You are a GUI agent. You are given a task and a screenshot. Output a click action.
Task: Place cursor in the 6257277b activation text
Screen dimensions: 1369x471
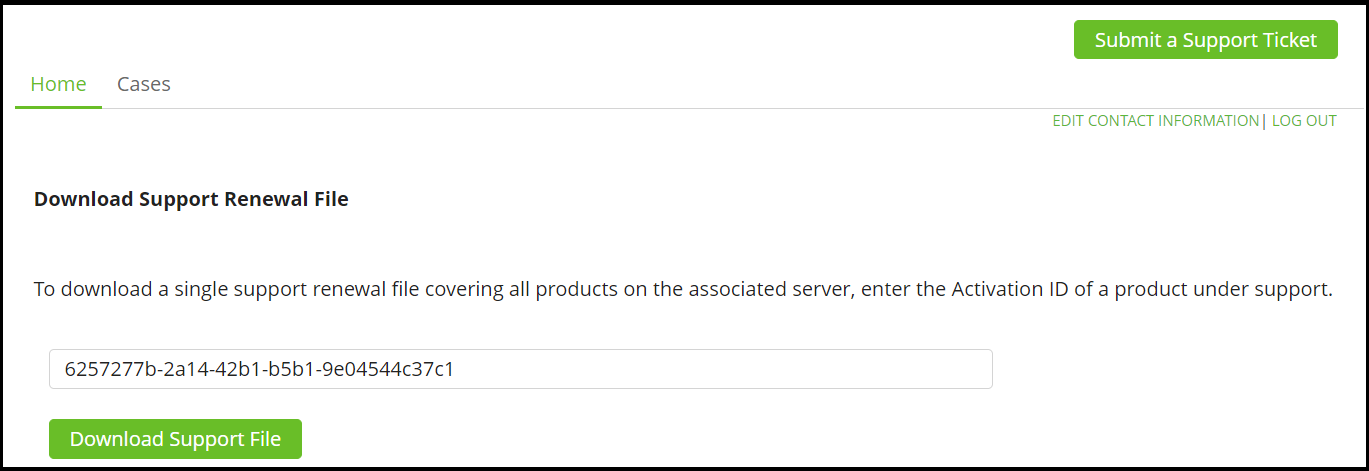pos(259,369)
